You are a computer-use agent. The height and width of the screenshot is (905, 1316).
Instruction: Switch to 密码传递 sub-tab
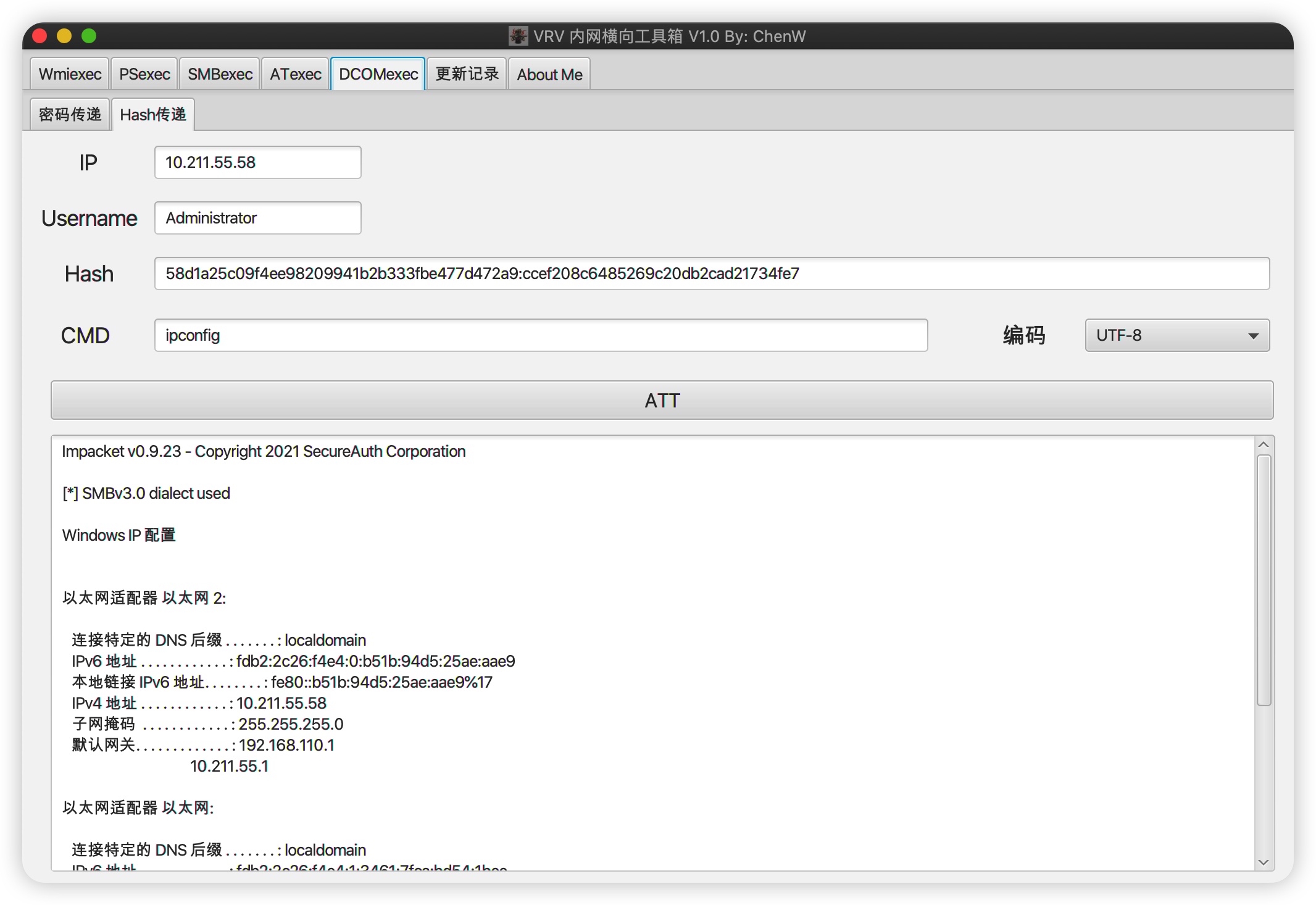[70, 115]
